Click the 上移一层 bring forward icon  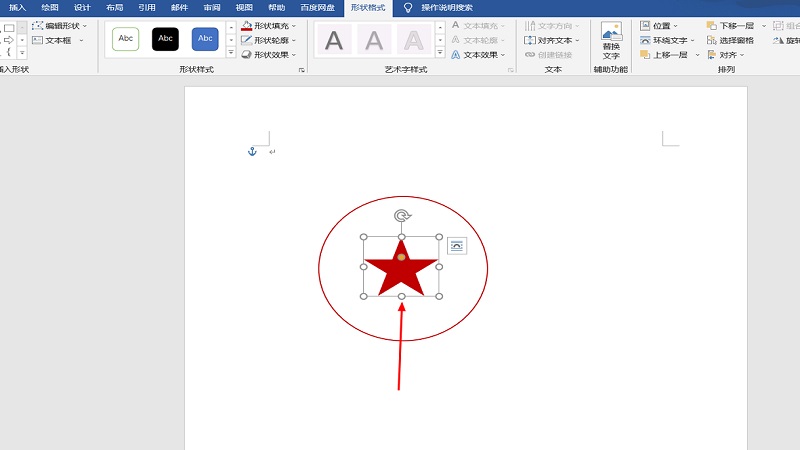(x=645, y=55)
